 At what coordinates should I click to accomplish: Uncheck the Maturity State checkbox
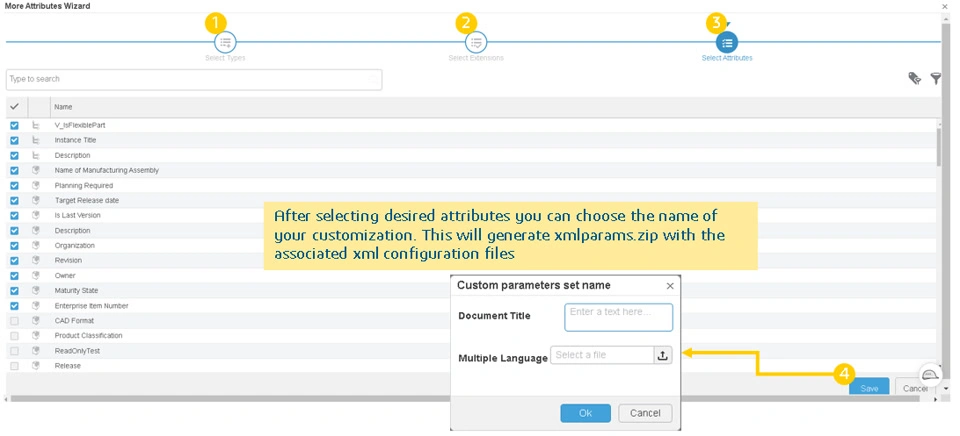14,291
